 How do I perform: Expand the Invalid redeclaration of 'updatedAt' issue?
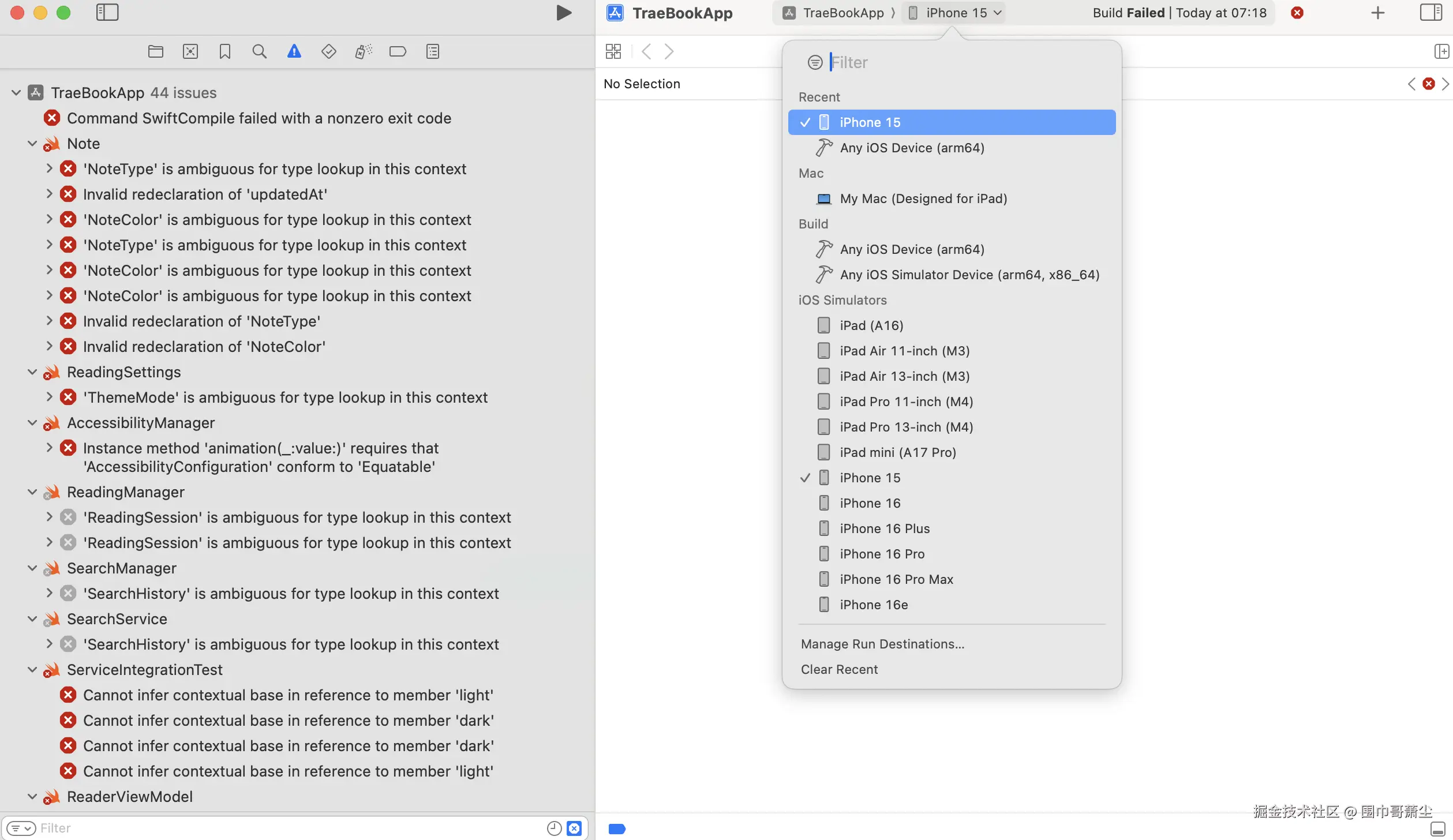(49, 194)
